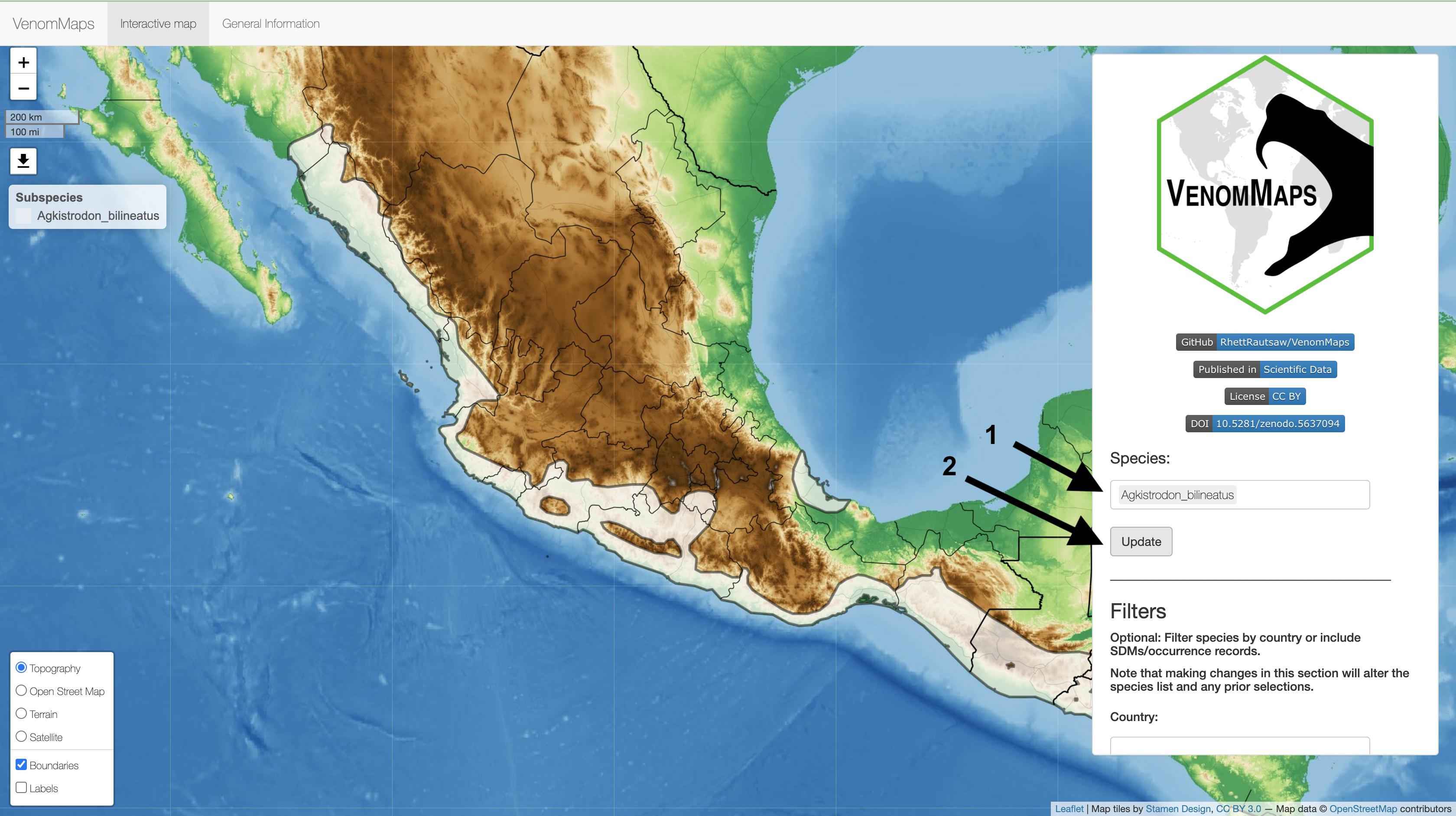Image resolution: width=1456 pixels, height=816 pixels.
Task: Select the Satellite basemap radio button
Action: click(22, 736)
